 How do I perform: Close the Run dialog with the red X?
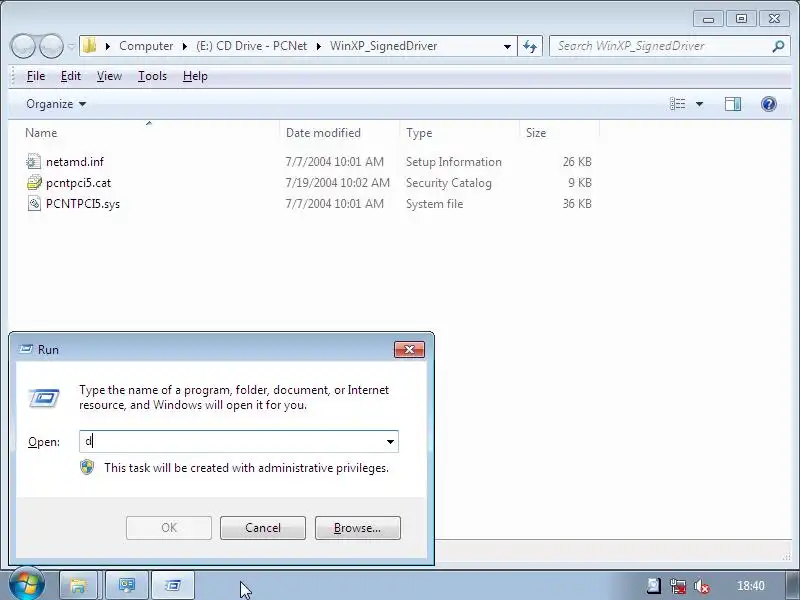point(409,349)
